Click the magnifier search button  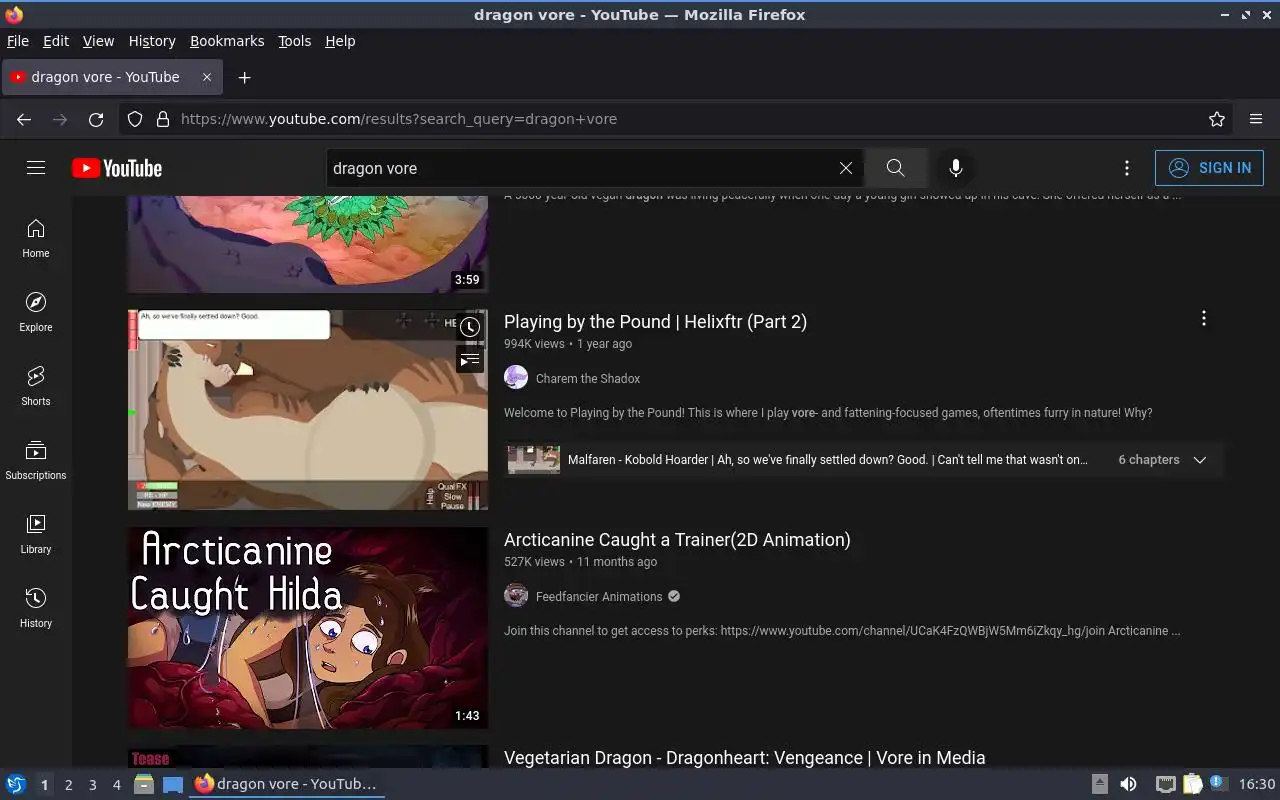point(895,168)
